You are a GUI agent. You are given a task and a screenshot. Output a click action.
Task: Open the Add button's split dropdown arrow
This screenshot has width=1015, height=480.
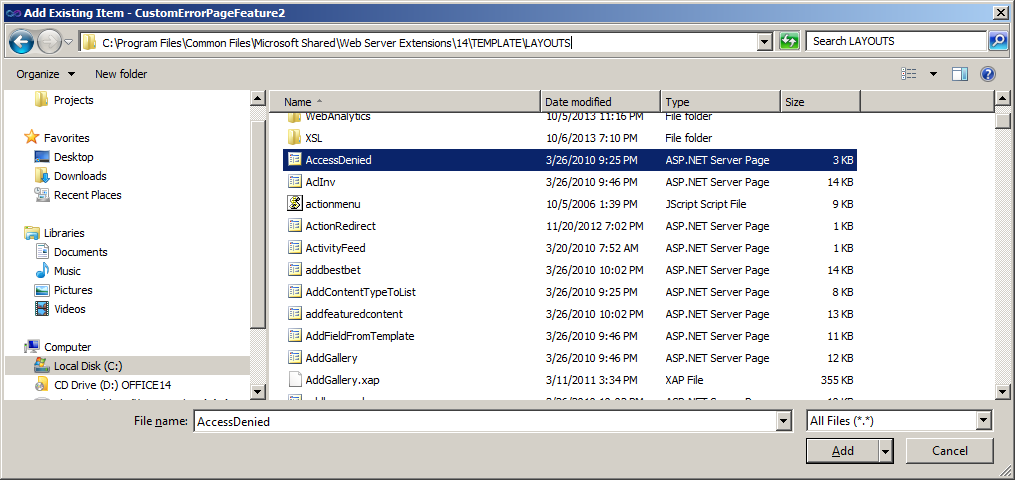click(886, 451)
